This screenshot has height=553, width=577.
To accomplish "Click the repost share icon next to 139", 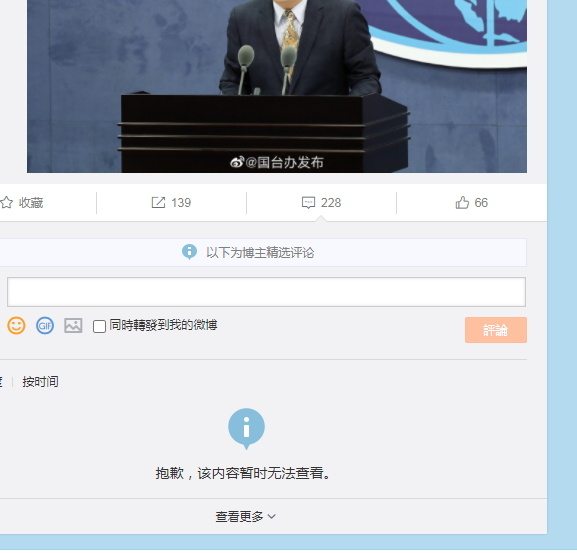I will [158, 203].
